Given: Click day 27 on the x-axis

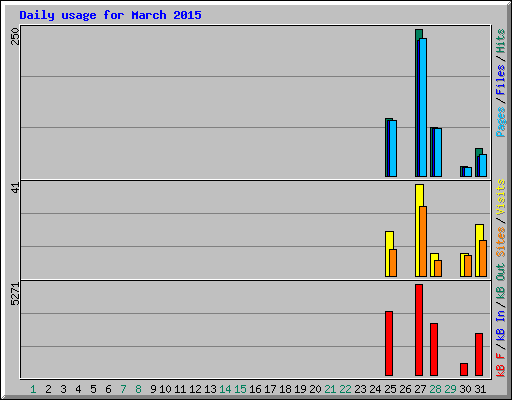Looking at the screenshot, I should (420, 389).
